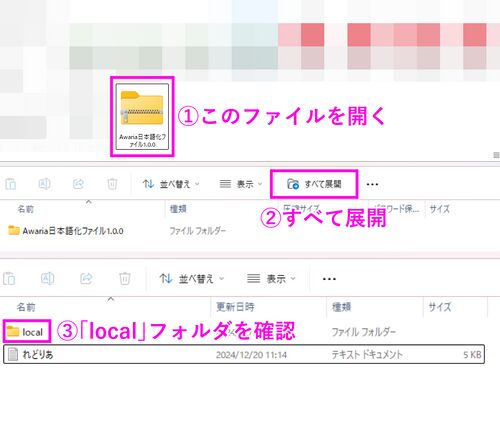Click ファイル フォルダー type of the local row
Screen dimensions: 500x448
[364, 332]
